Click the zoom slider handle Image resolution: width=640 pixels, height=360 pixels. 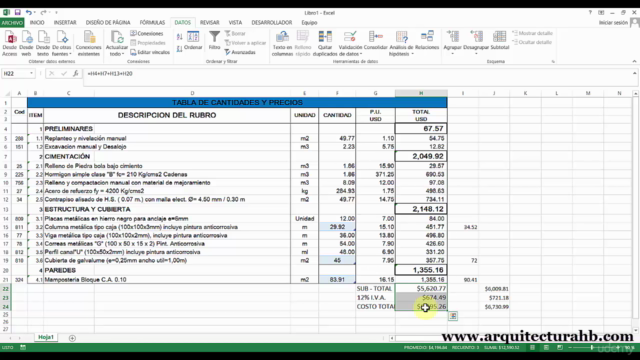(592, 348)
